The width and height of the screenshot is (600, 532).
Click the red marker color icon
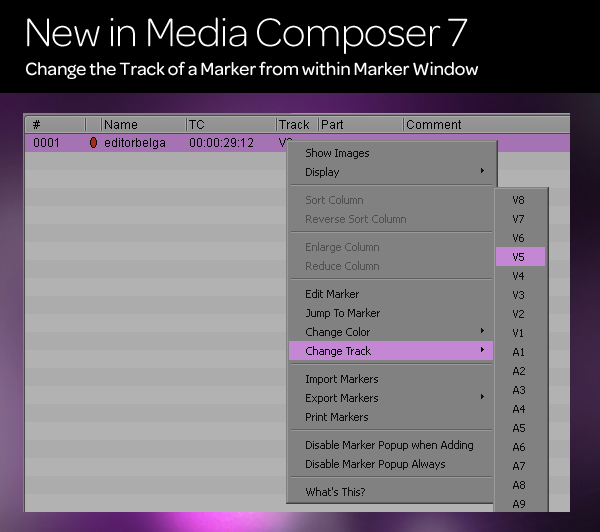[x=93, y=143]
